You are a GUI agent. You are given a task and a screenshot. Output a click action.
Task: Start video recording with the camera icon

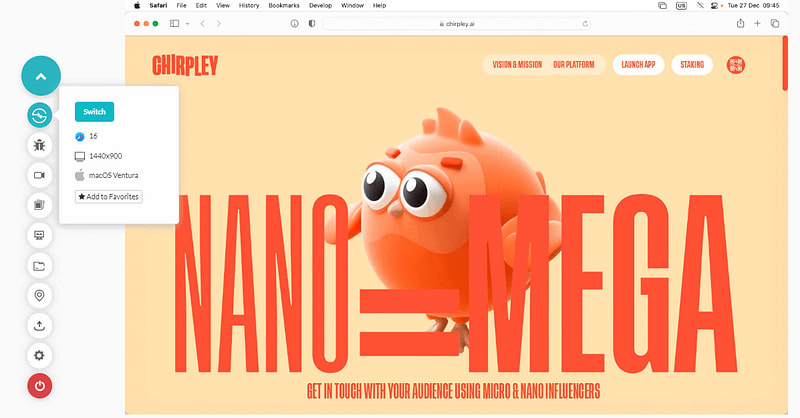coord(39,175)
